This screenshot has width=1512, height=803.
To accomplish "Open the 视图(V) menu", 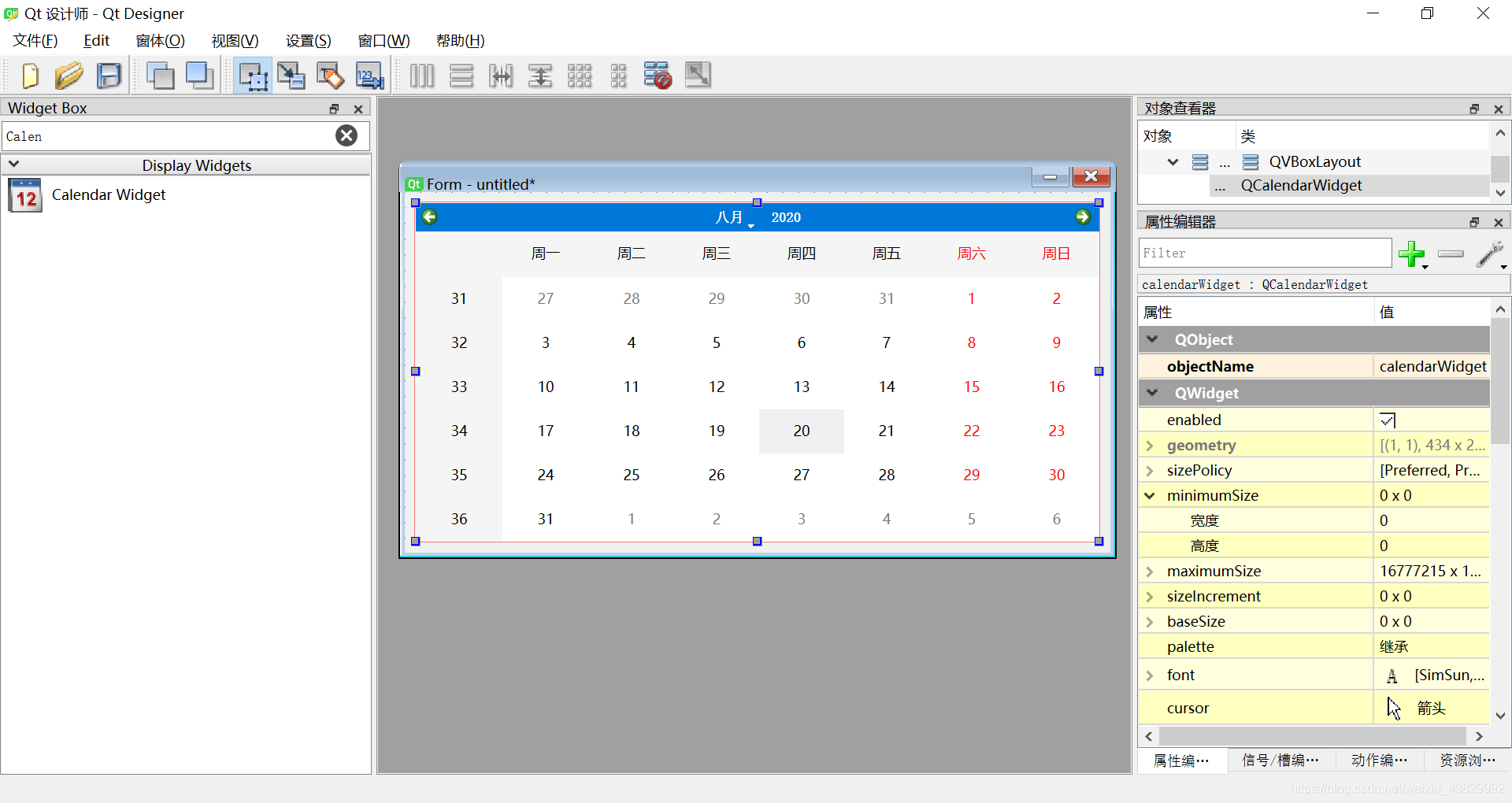I will click(235, 40).
